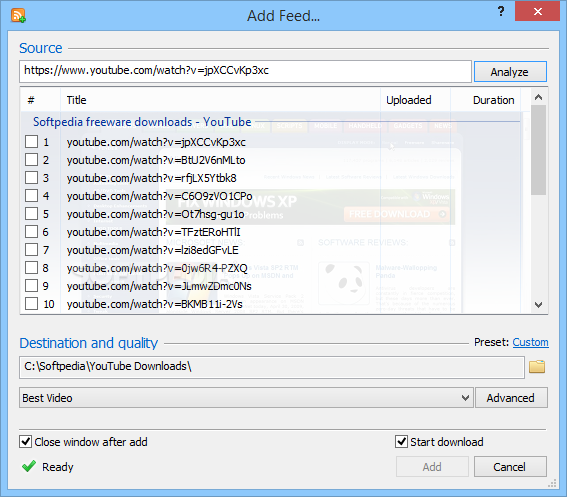The height and width of the screenshot is (497, 567).
Task: Click the scroll up arrow of video list
Action: 538,97
